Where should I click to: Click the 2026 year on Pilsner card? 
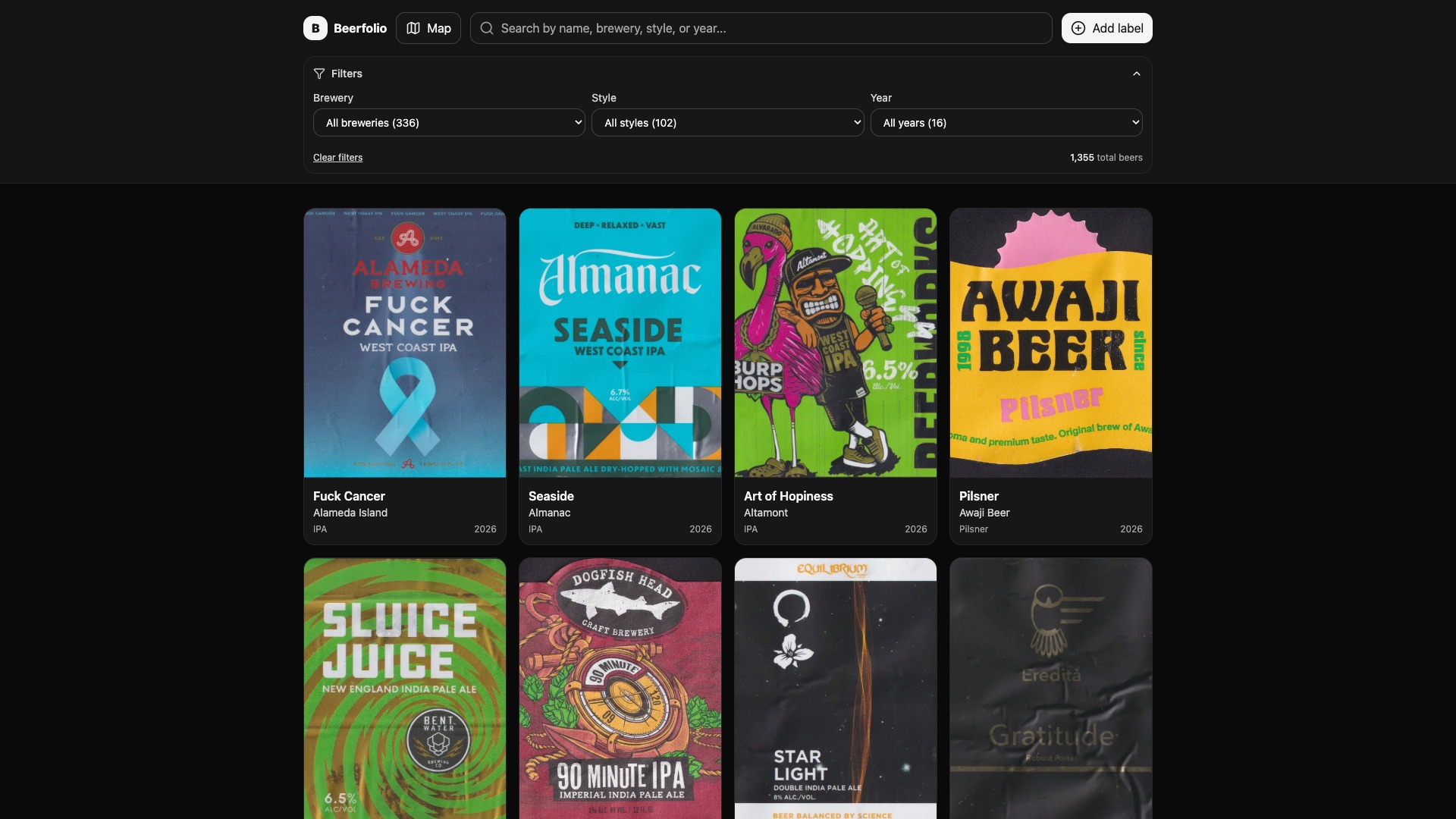point(1131,529)
